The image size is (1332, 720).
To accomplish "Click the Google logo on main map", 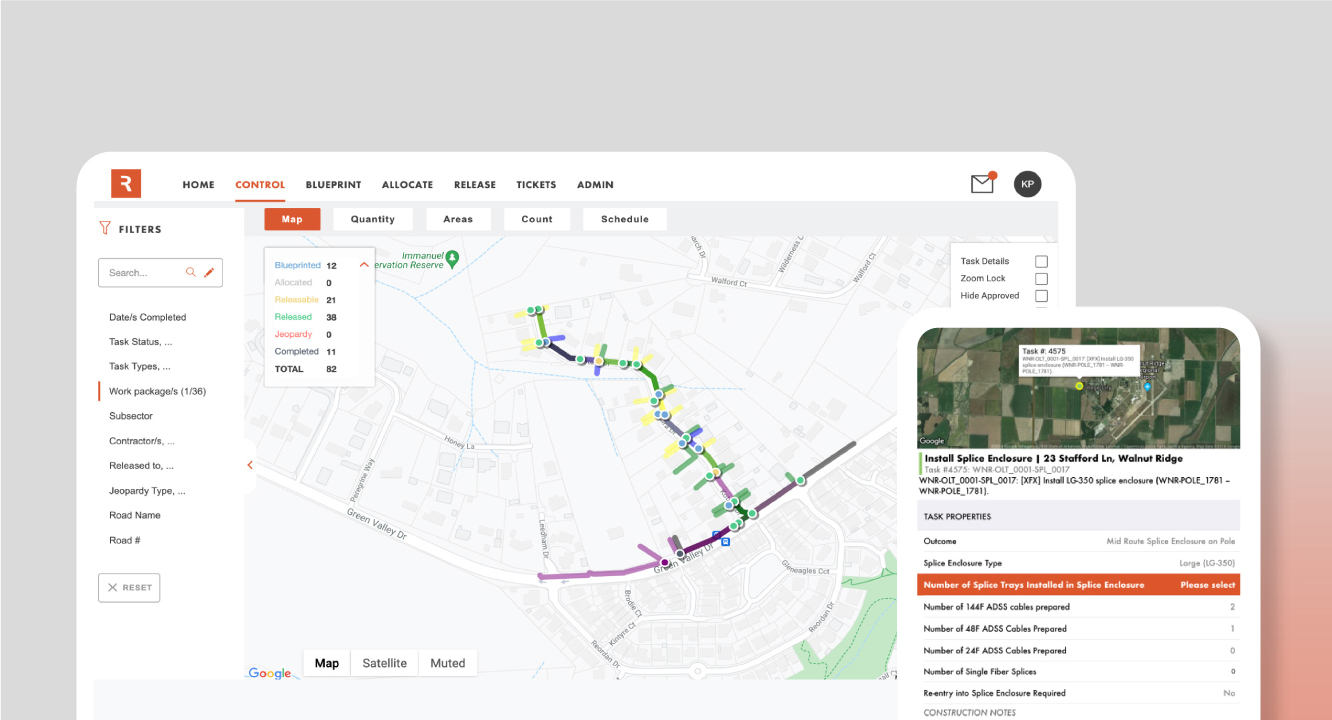I will [270, 673].
